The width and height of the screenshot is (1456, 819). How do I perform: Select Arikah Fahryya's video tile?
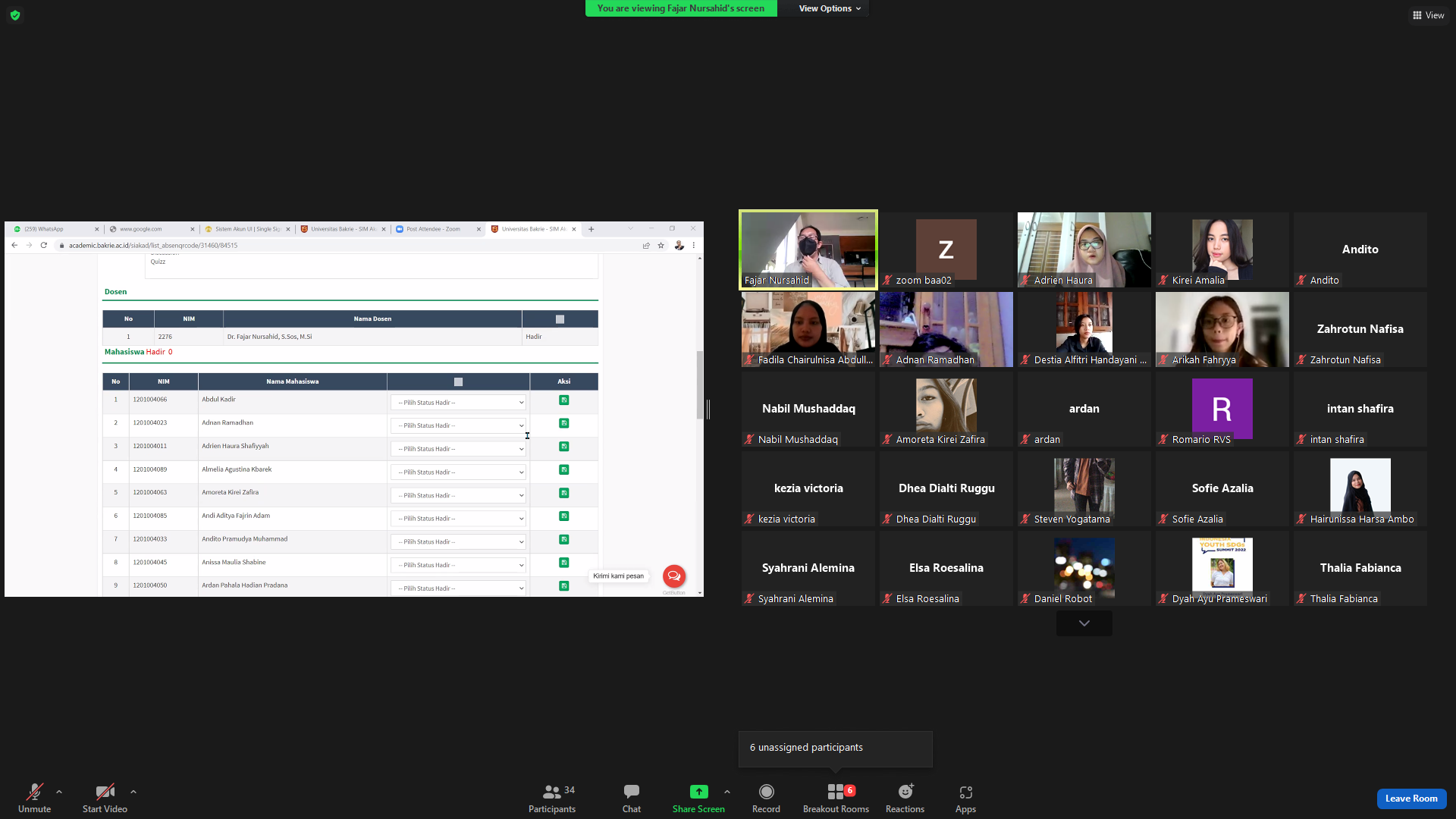pyautogui.click(x=1222, y=329)
